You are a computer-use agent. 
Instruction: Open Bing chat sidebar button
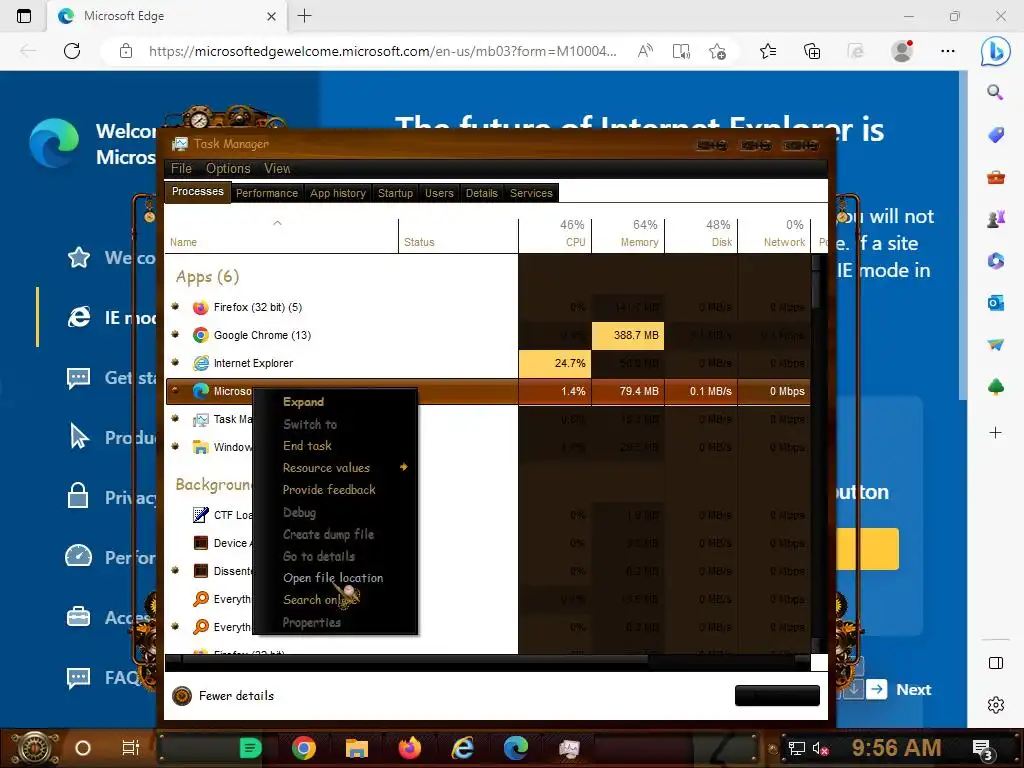click(995, 51)
